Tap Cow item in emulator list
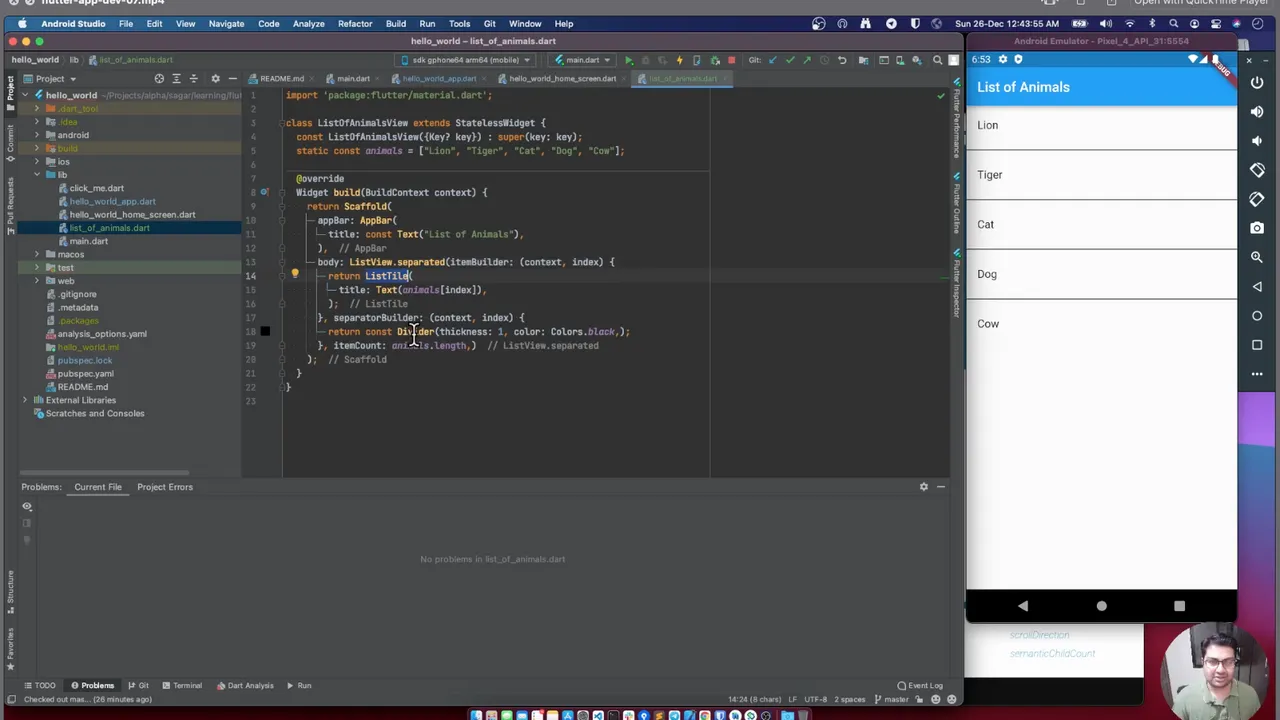This screenshot has height=720, width=1280. point(1101,324)
